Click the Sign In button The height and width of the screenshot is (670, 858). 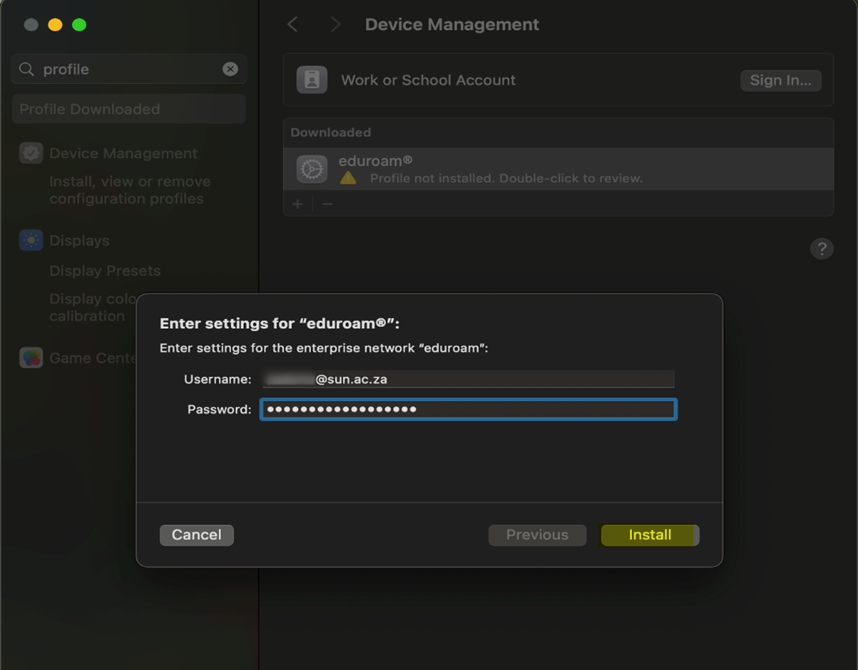point(780,80)
